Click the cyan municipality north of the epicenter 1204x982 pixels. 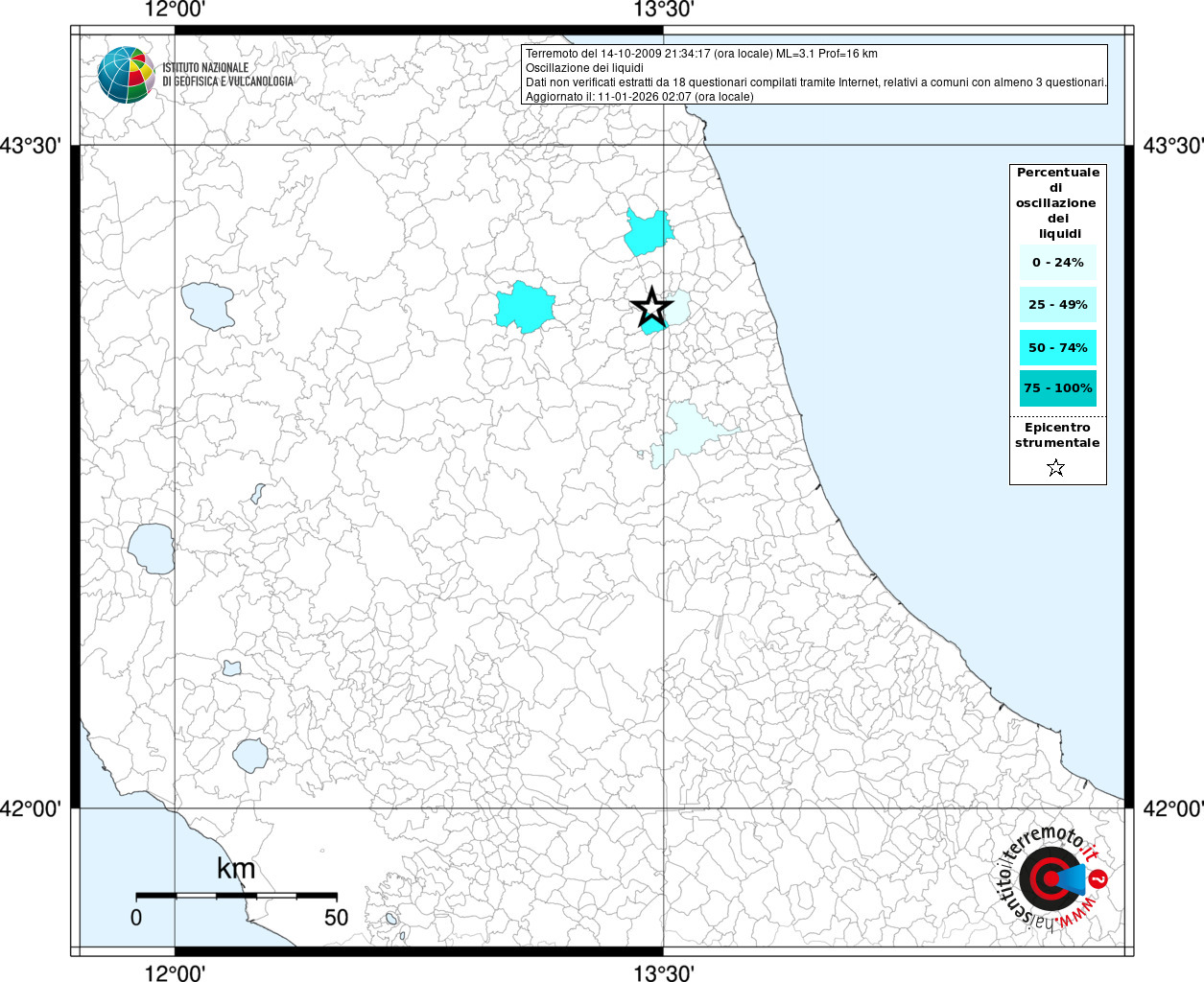tap(648, 231)
